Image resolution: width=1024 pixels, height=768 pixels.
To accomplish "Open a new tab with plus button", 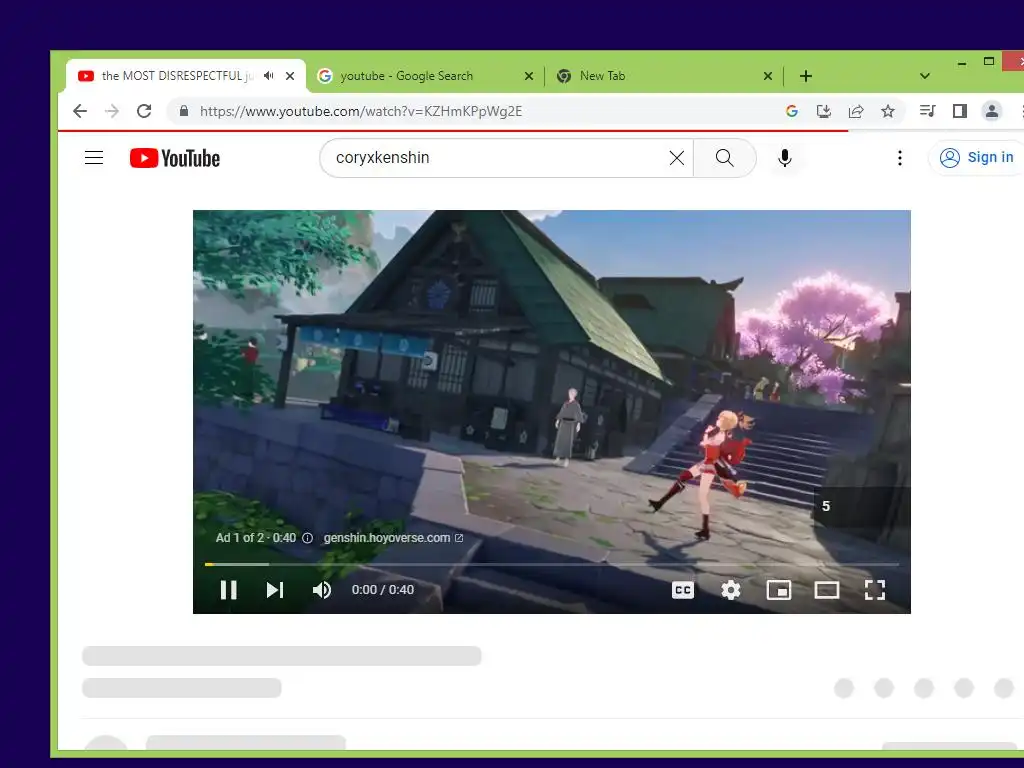I will 806,76.
